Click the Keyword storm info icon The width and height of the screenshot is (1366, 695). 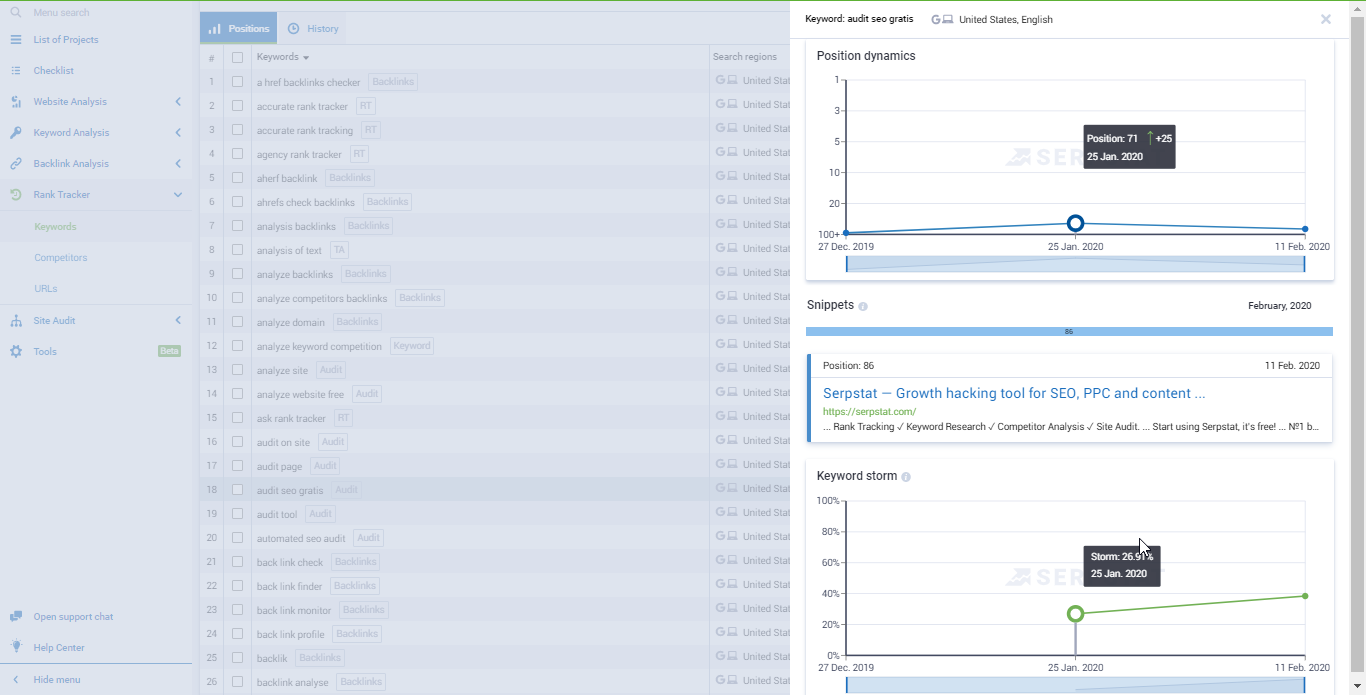coord(906,477)
